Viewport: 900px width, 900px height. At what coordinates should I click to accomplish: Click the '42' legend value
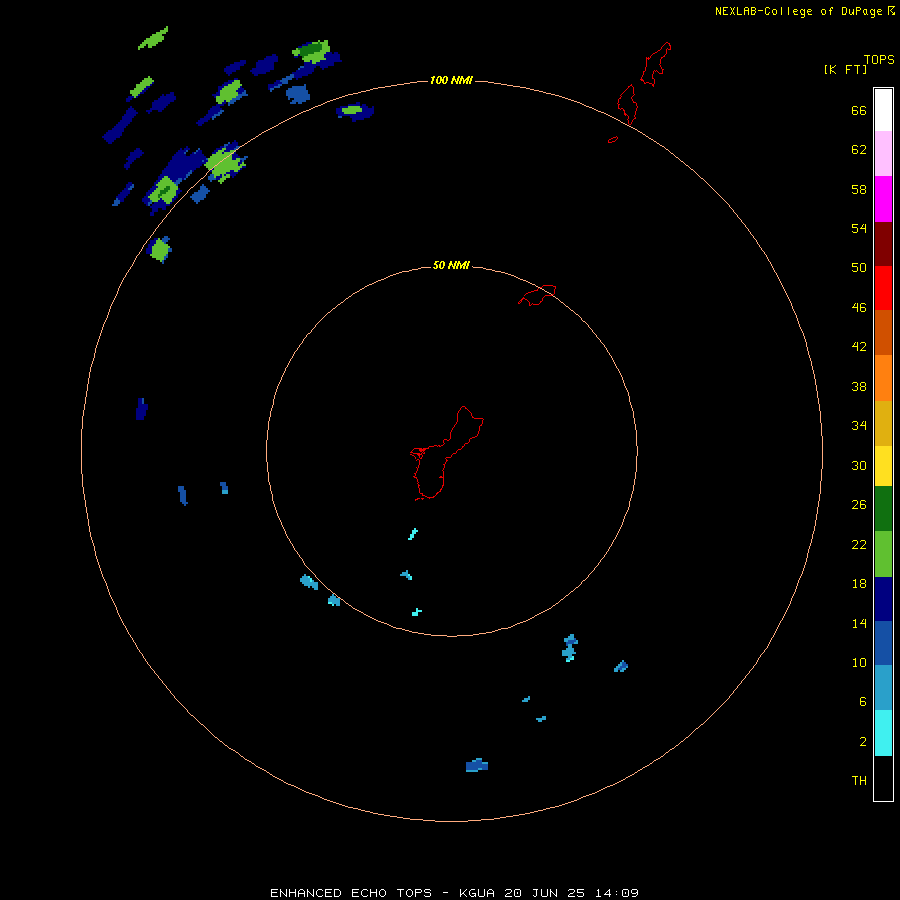[859, 346]
